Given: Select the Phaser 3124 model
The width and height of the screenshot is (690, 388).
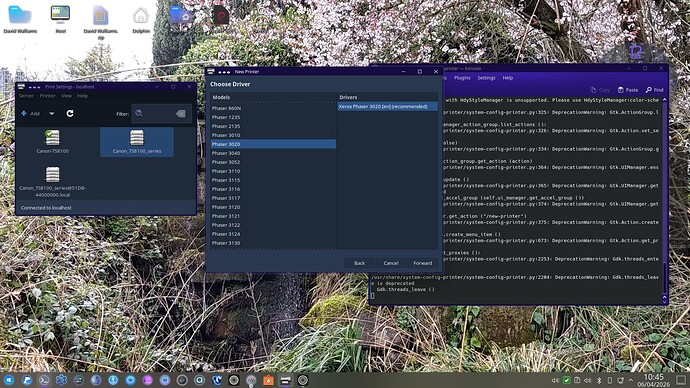Looking at the screenshot, I should pos(273,234).
